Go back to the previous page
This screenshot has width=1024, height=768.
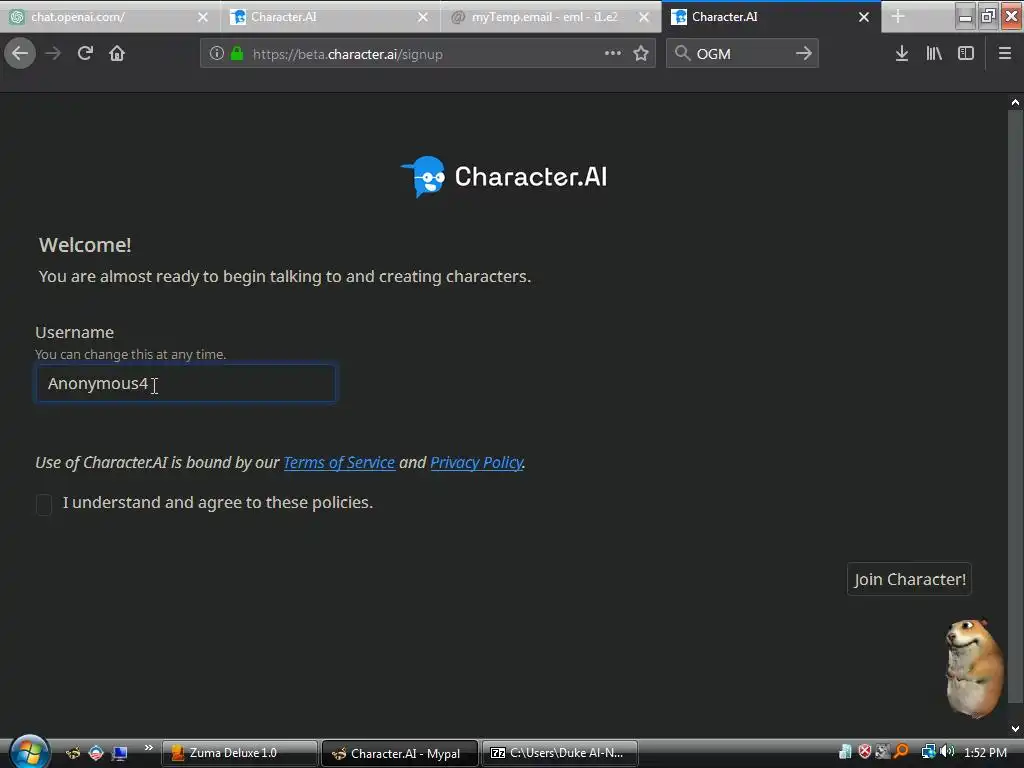pos(20,54)
